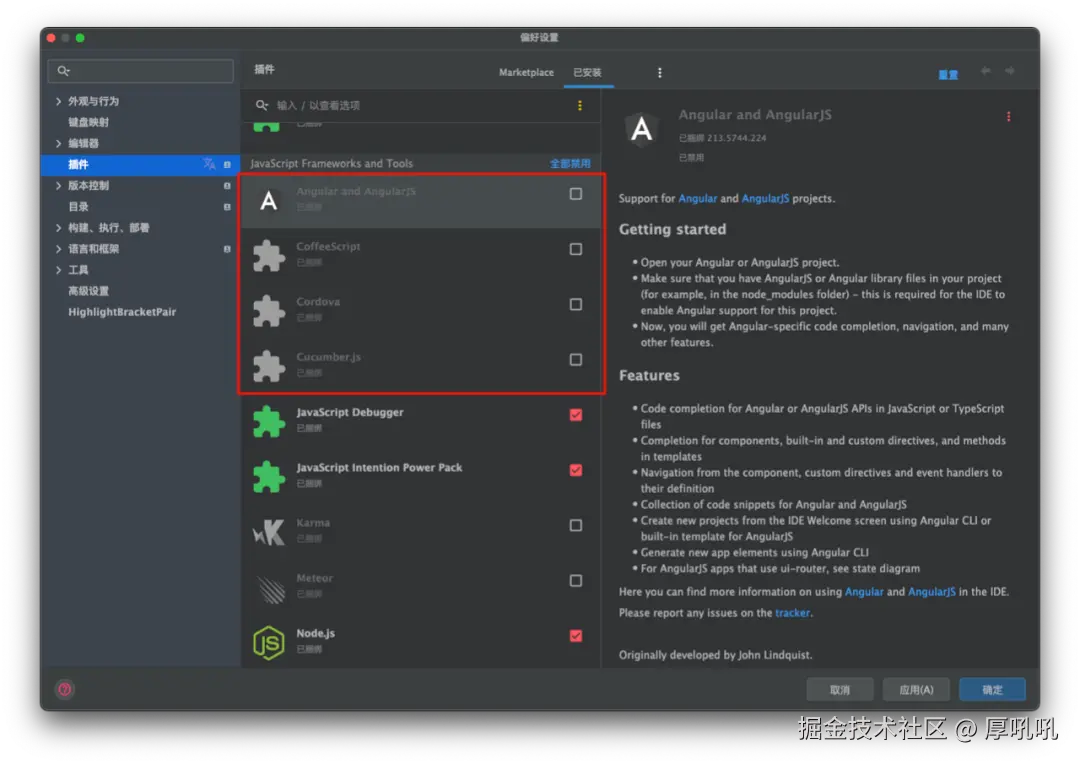Click the Meteor plugin icon
Image resolution: width=1080 pixels, height=764 pixels.
click(x=270, y=588)
